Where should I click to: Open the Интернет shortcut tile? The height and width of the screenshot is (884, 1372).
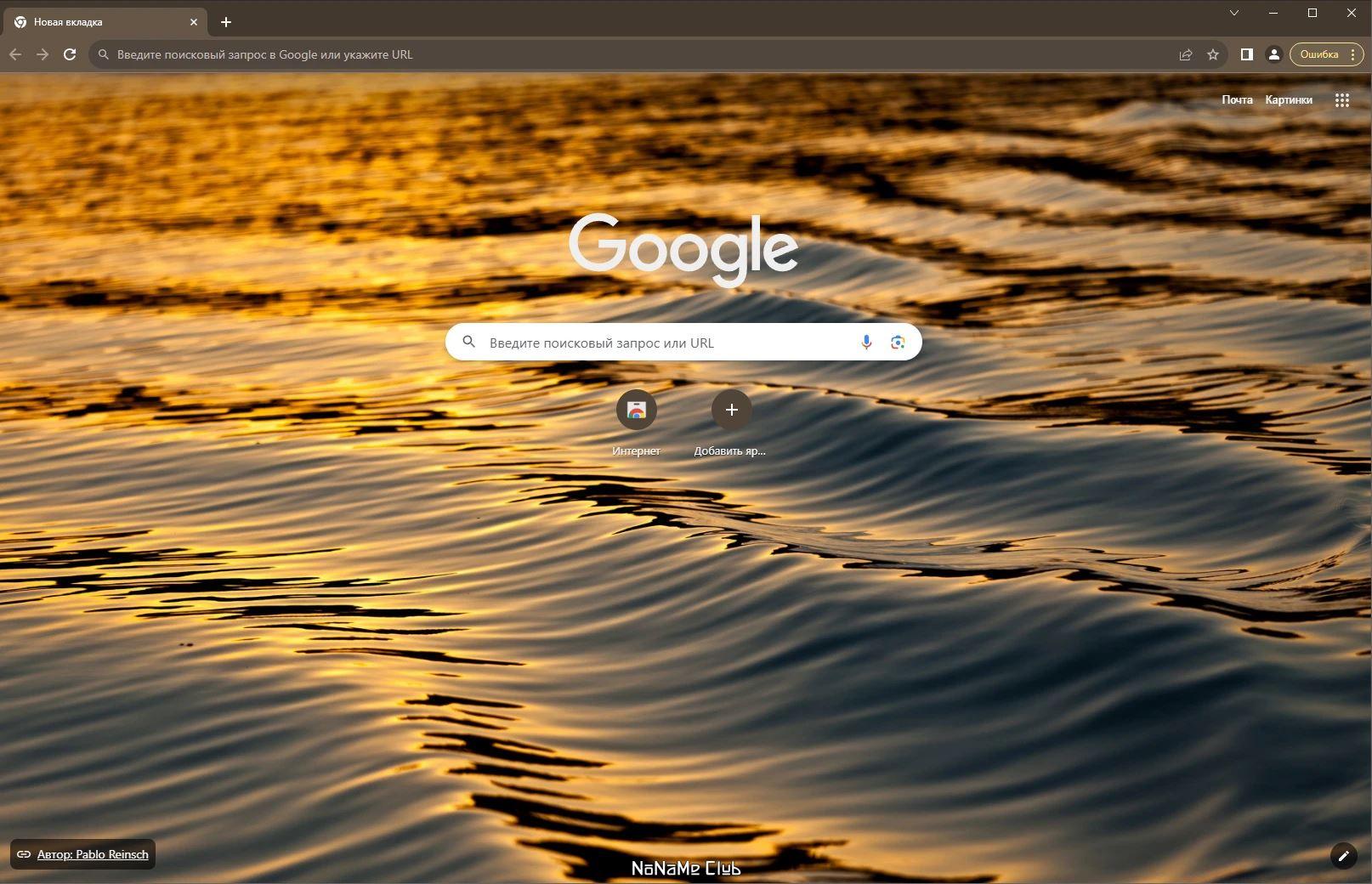pos(636,411)
